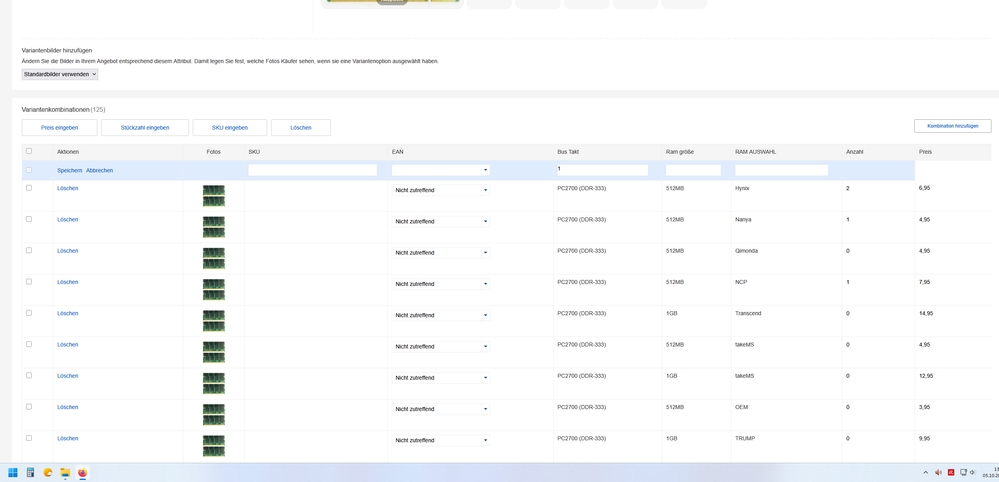Select the Qimonda row checkbox
Image resolution: width=999 pixels, height=482 pixels.
pyautogui.click(x=29, y=250)
